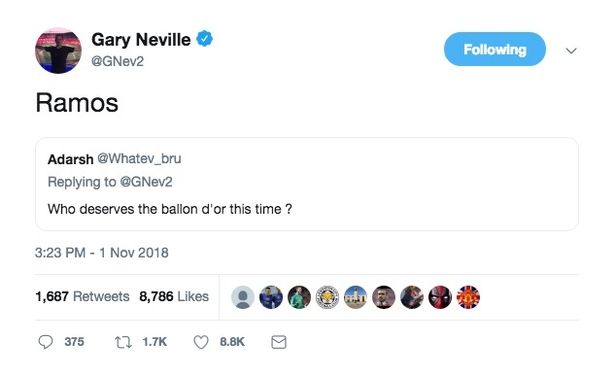Toggle the Following button

495,49
